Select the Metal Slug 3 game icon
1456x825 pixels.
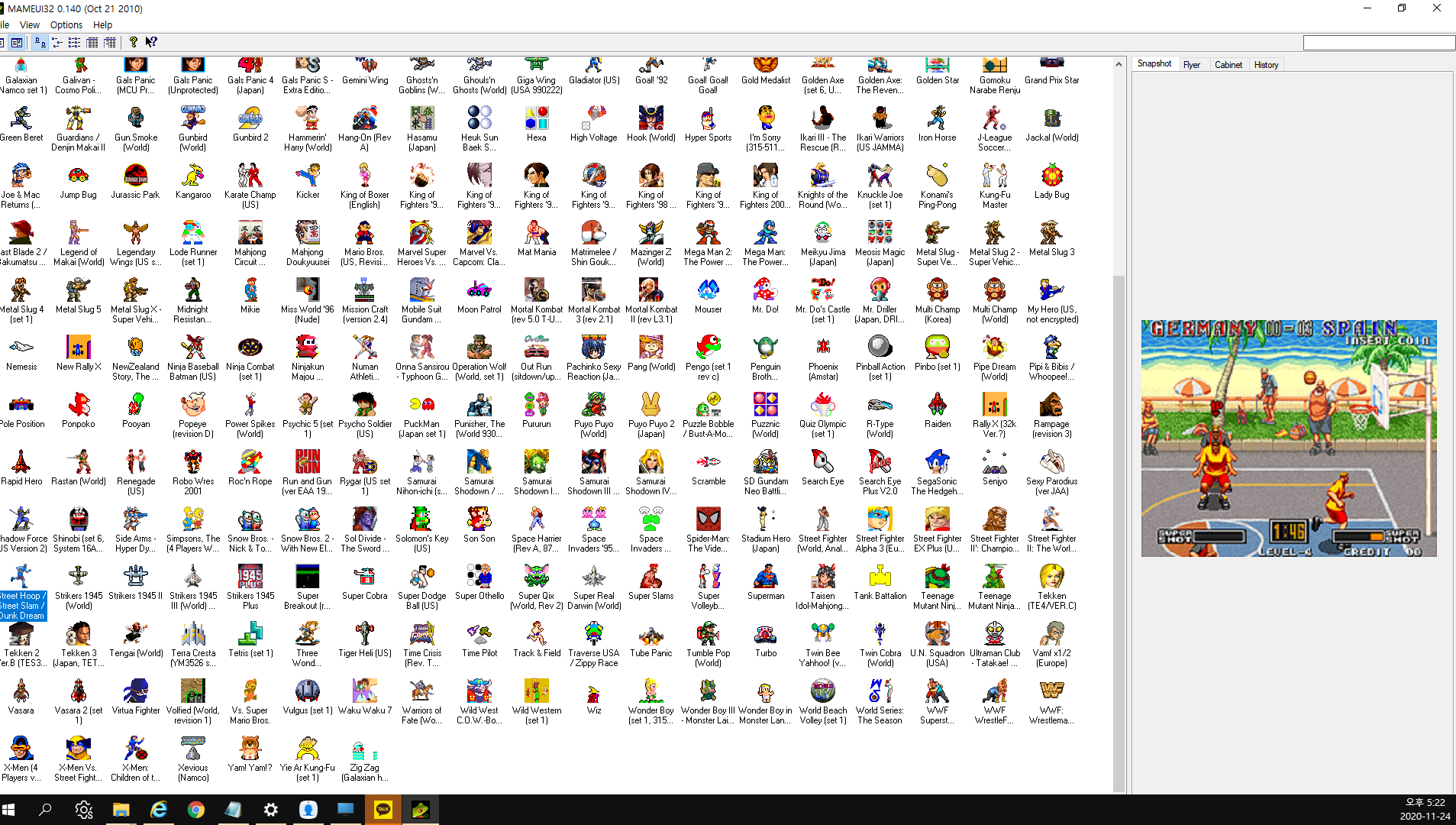click(x=1052, y=233)
